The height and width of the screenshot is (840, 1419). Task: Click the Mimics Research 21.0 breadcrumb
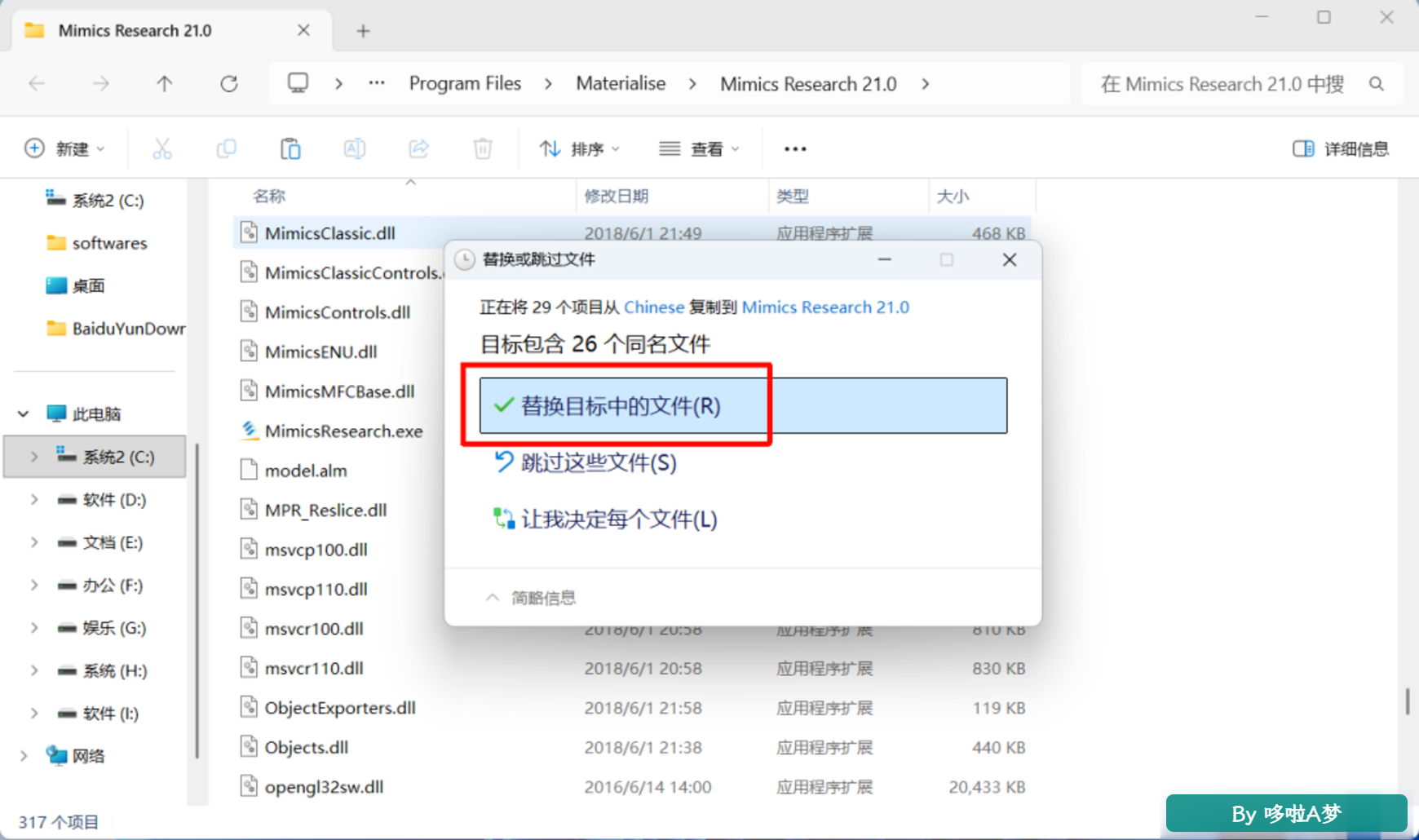[808, 84]
